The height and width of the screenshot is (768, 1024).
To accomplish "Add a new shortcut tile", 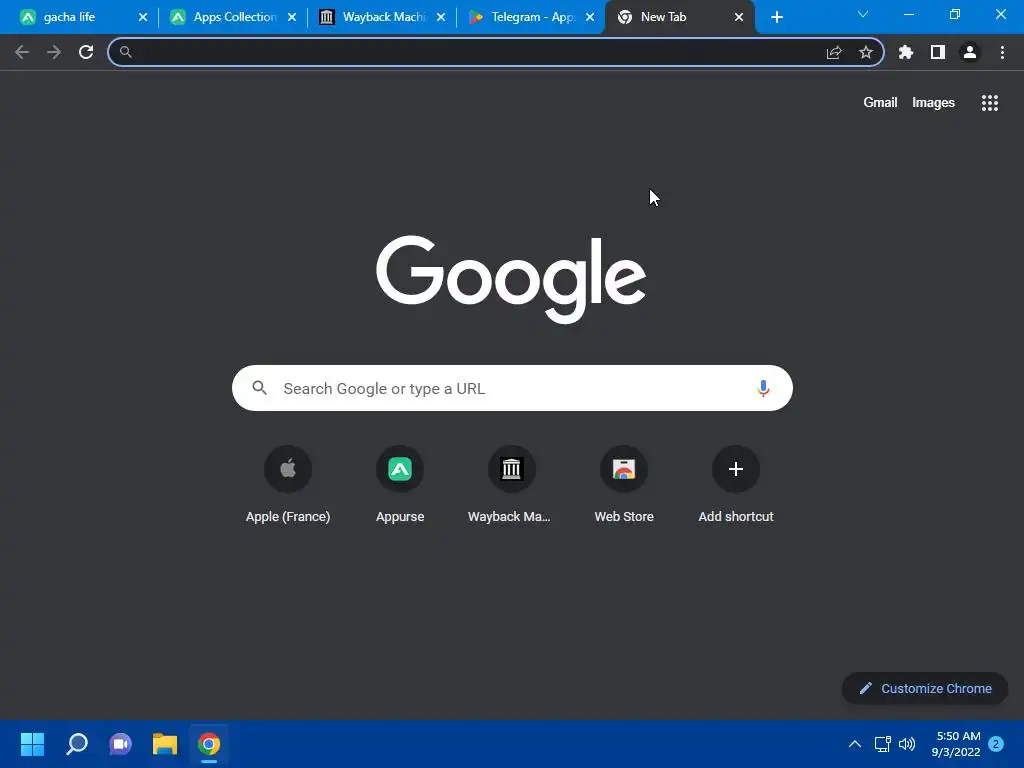I will (x=736, y=485).
